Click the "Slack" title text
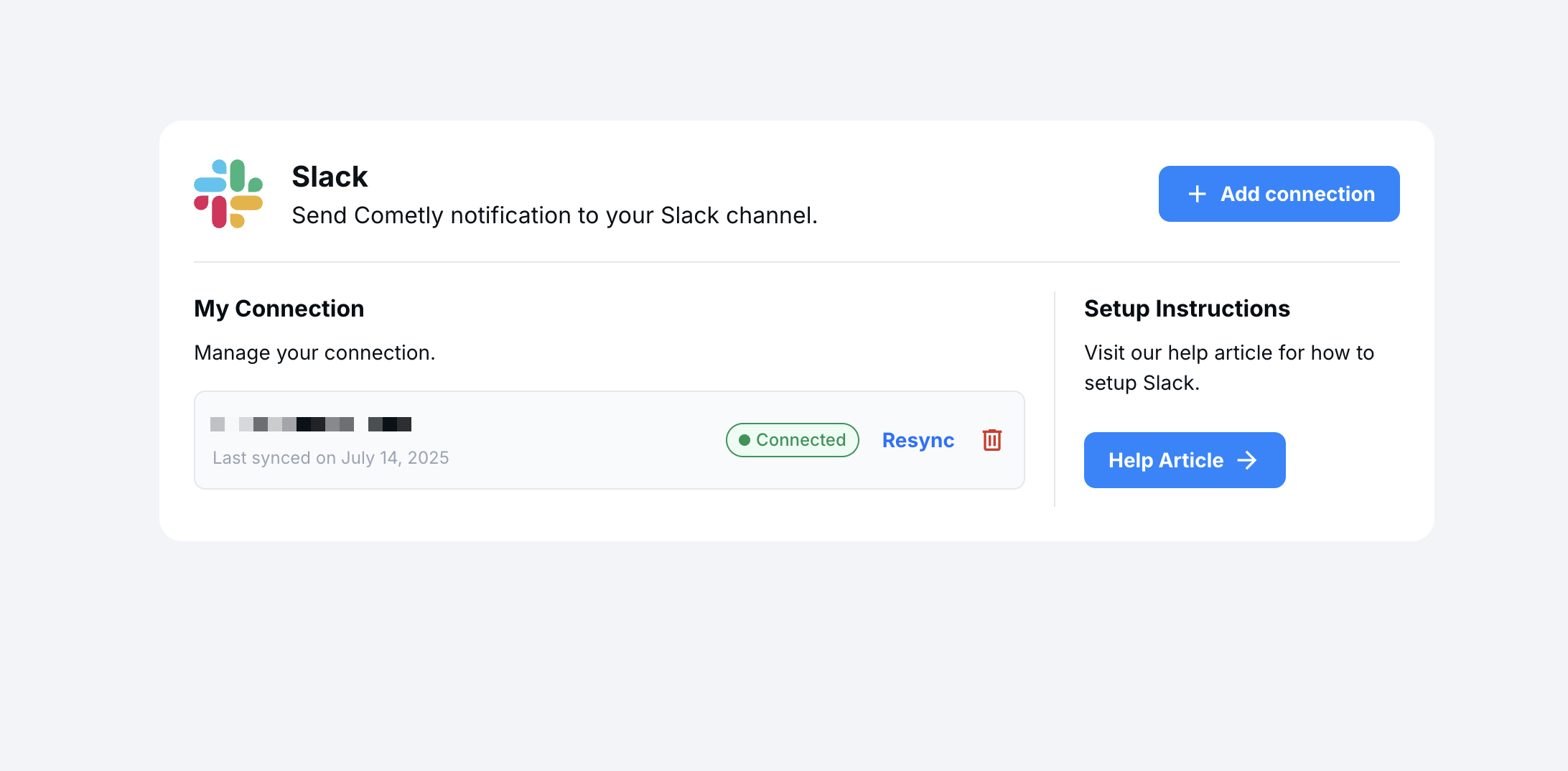The height and width of the screenshot is (771, 1568). point(330,177)
